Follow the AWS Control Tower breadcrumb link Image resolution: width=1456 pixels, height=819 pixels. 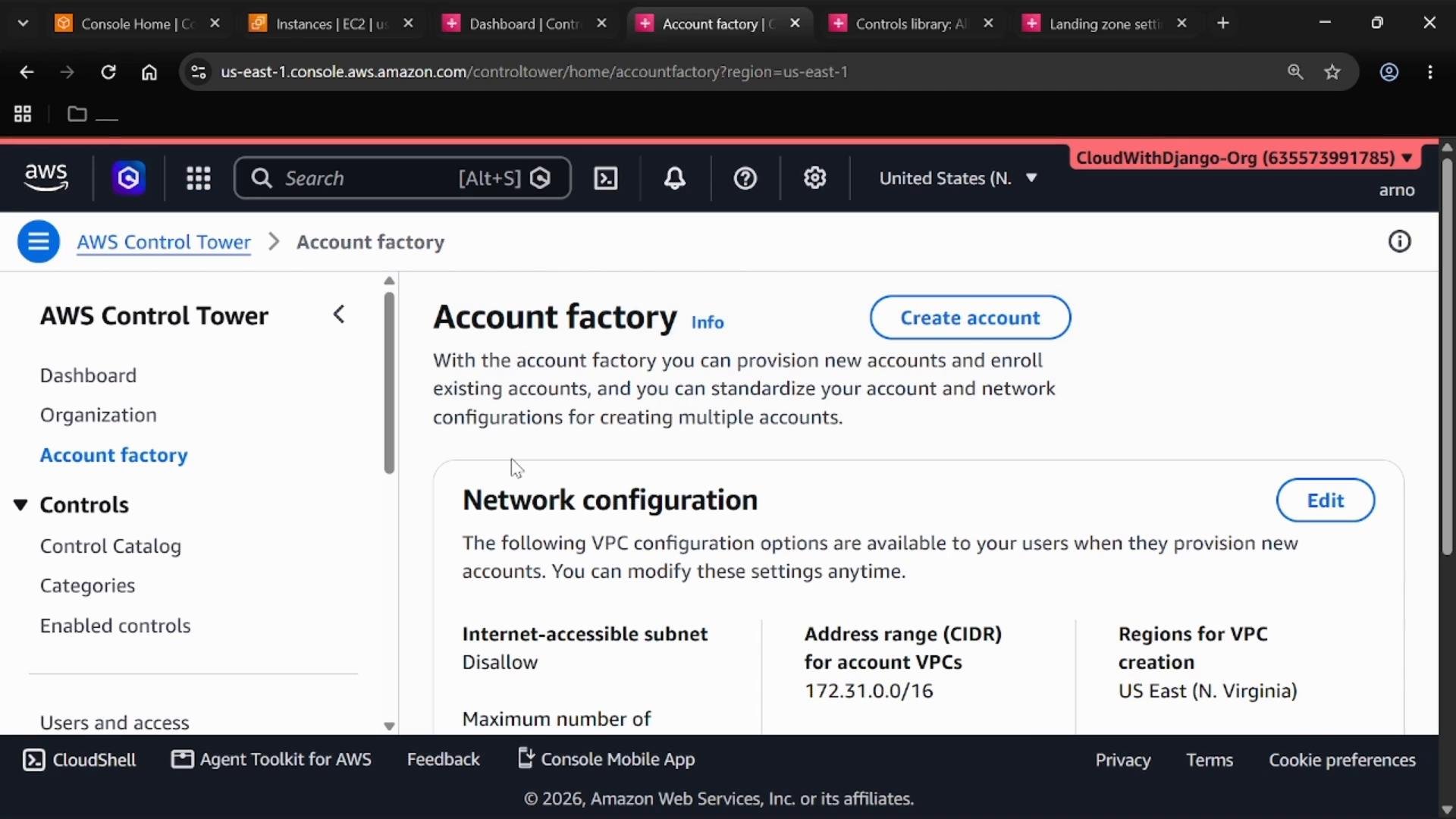pyautogui.click(x=164, y=242)
